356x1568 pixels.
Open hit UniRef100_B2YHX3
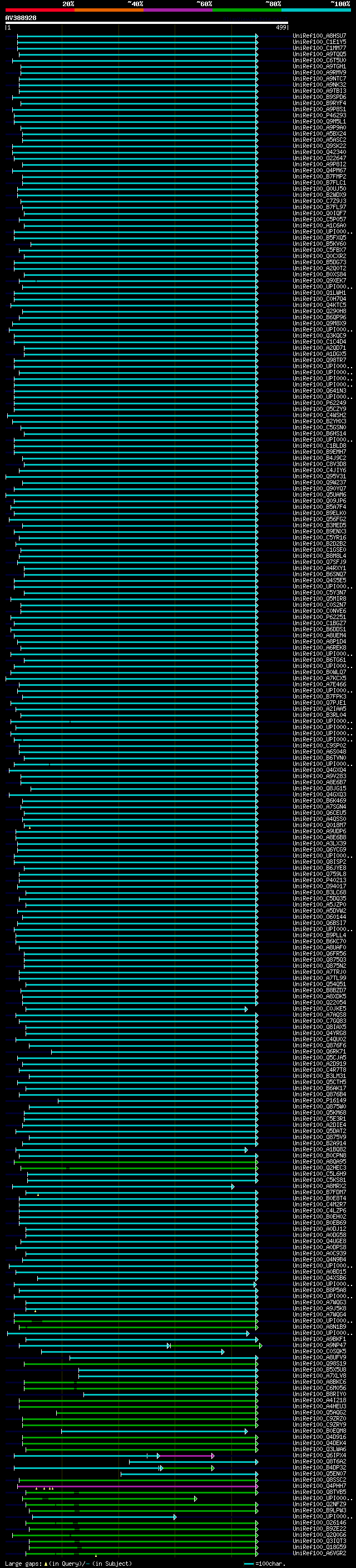click(x=319, y=421)
